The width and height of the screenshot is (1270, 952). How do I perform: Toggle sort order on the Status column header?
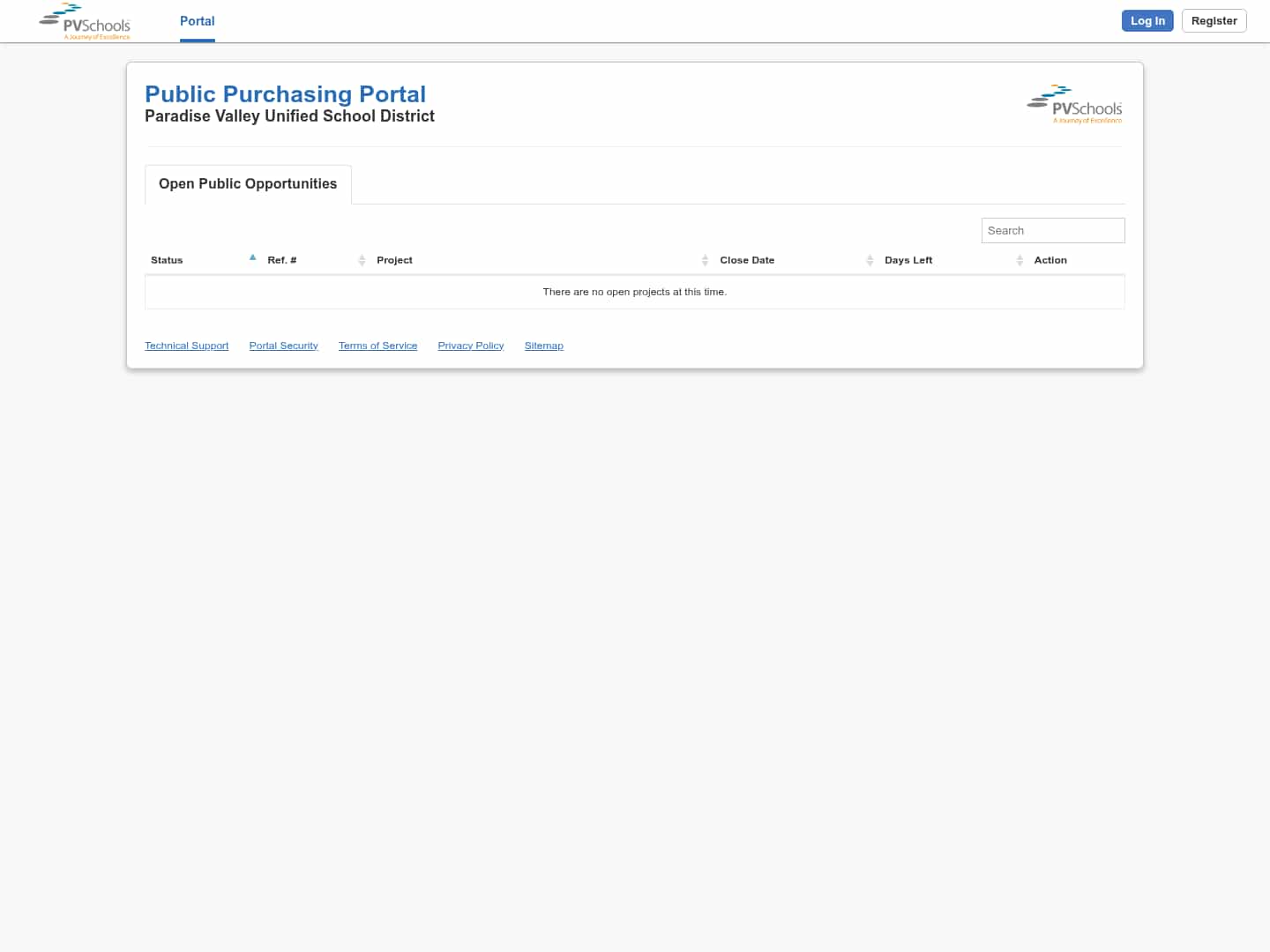[x=167, y=260]
